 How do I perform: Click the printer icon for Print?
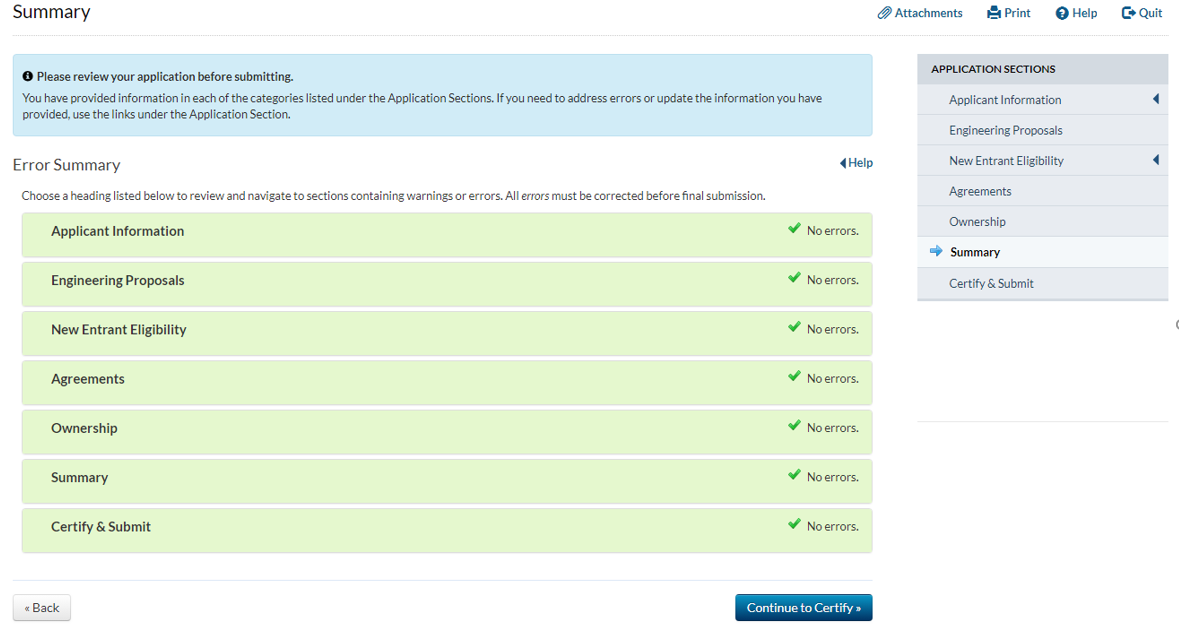[x=994, y=13]
